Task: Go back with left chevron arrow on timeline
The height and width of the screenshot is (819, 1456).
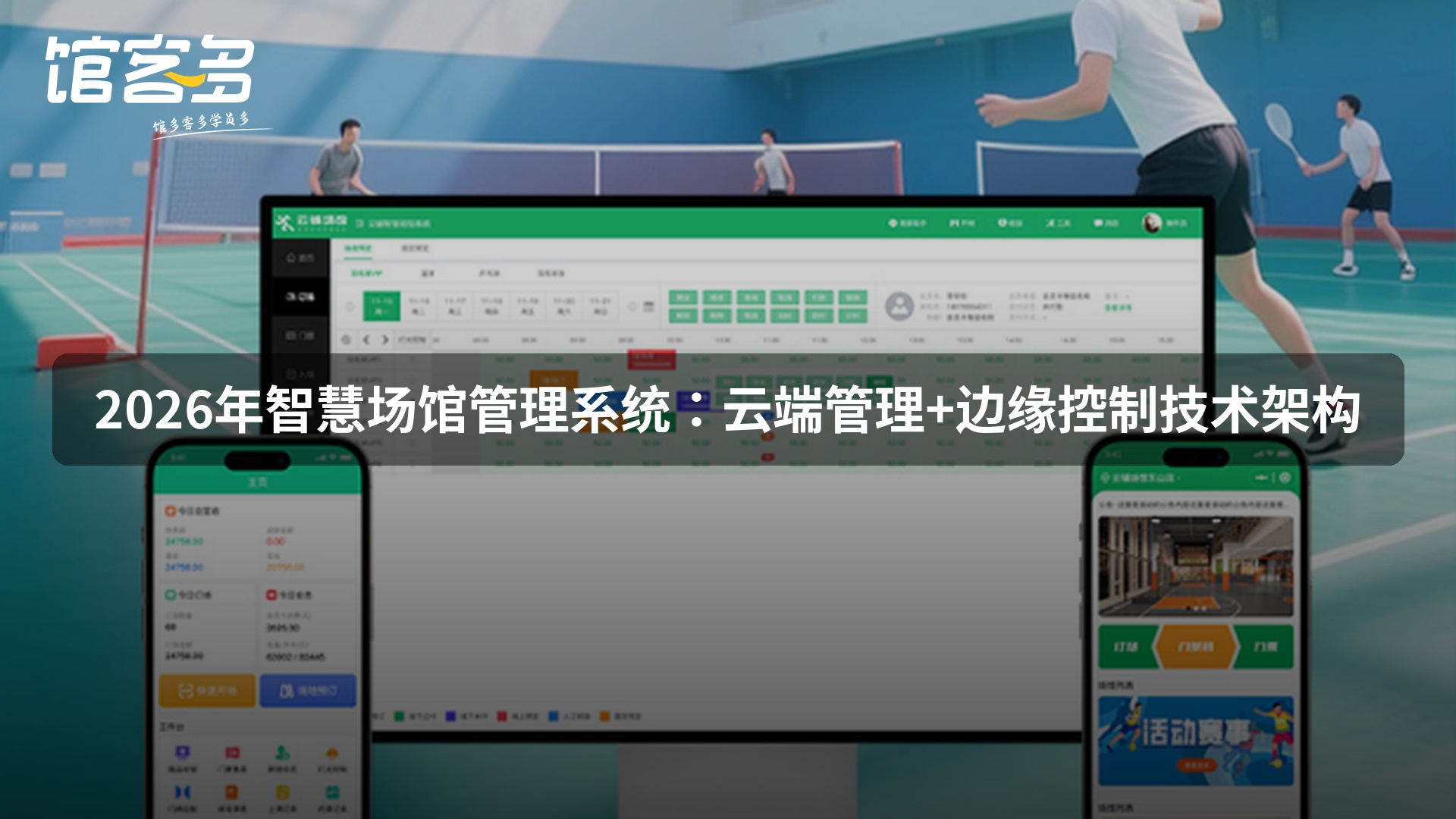Action: (x=366, y=340)
